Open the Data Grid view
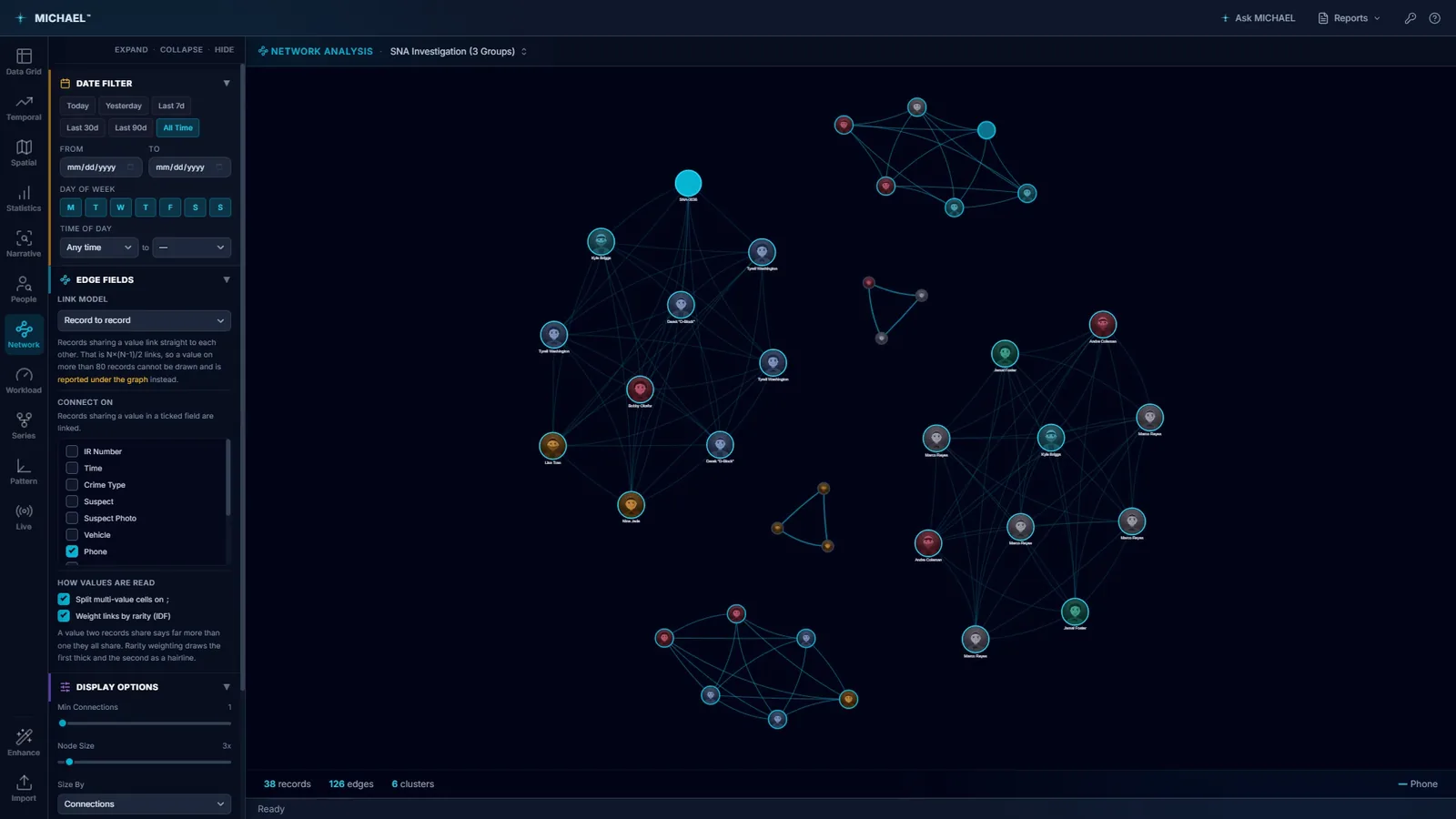The width and height of the screenshot is (1456, 819). (24, 61)
